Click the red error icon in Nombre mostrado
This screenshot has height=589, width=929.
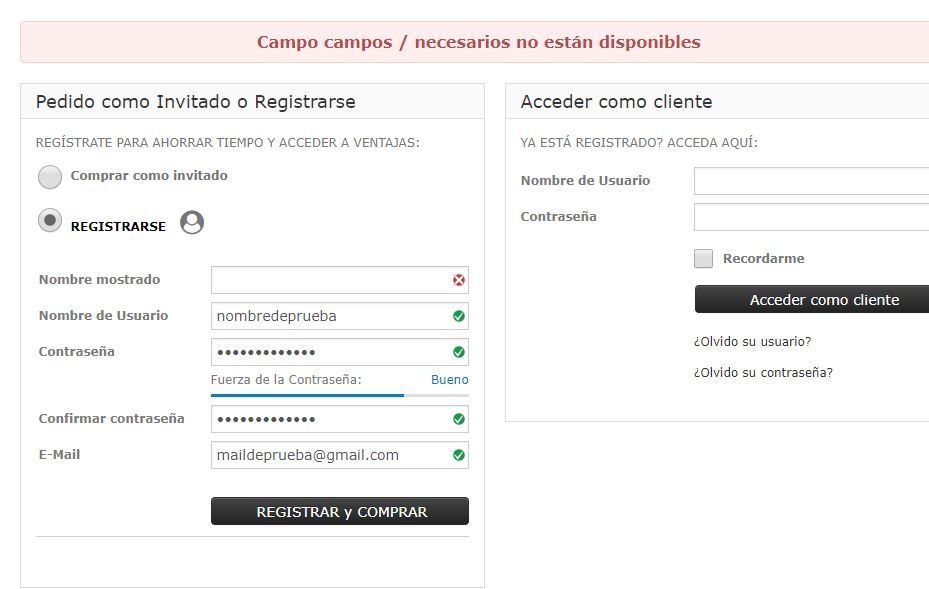pyautogui.click(x=459, y=280)
